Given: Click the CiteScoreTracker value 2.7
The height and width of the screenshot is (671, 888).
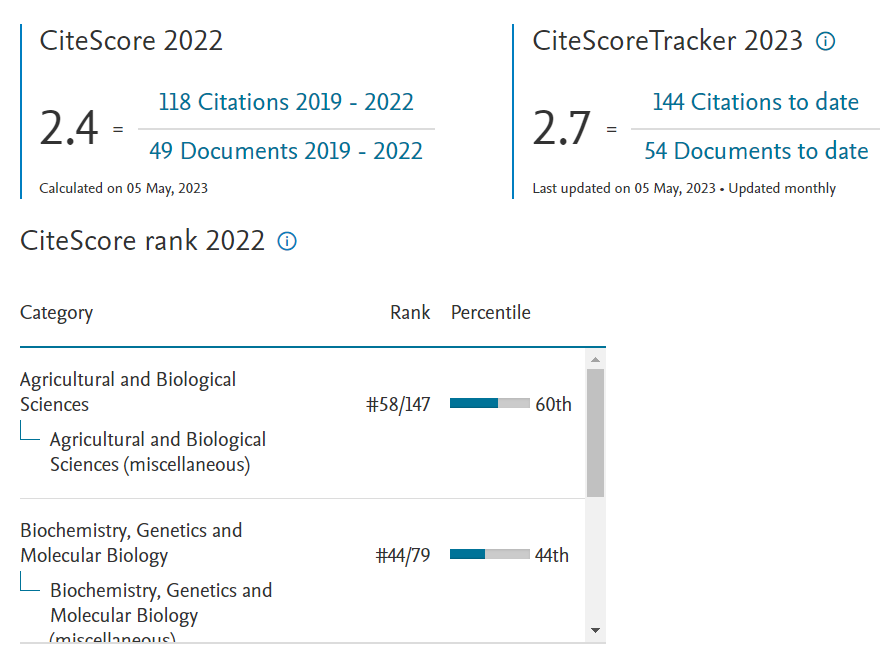Looking at the screenshot, I should tap(562, 128).
